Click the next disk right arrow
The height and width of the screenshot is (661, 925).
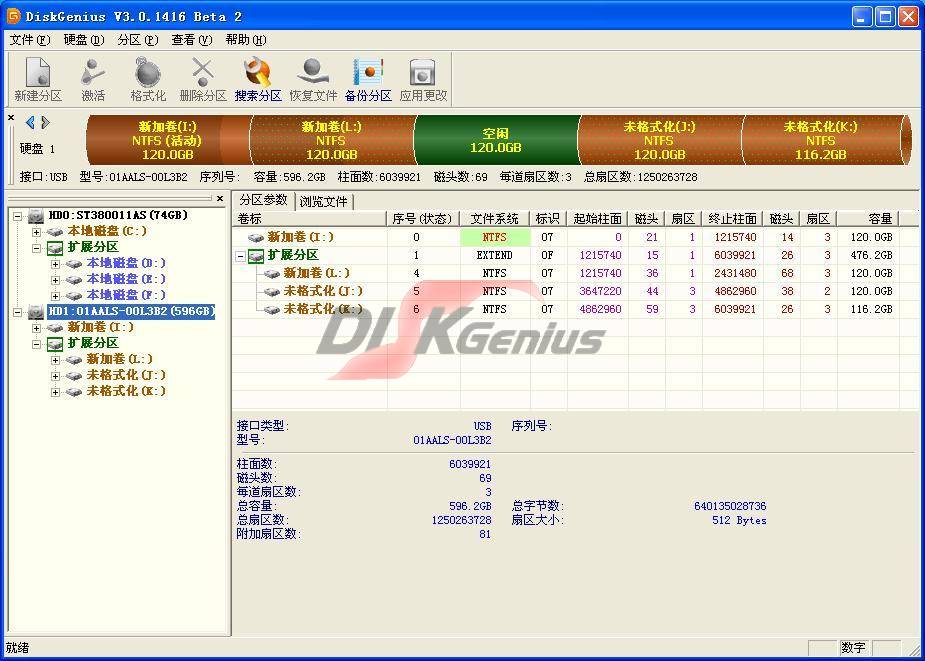click(45, 122)
